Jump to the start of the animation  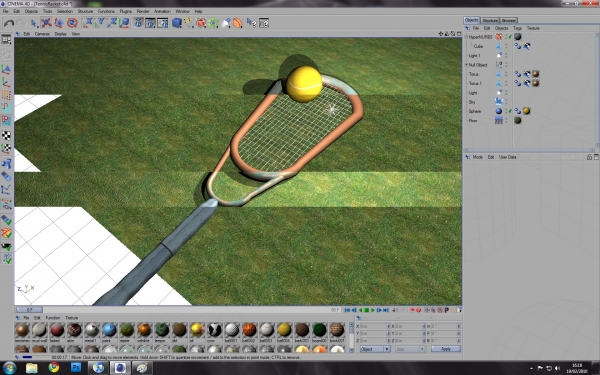point(347,310)
